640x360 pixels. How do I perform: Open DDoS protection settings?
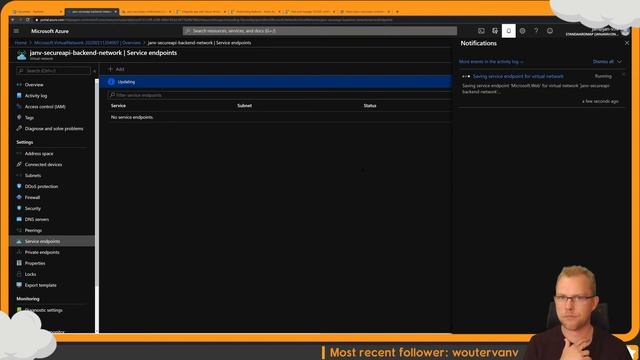41,187
